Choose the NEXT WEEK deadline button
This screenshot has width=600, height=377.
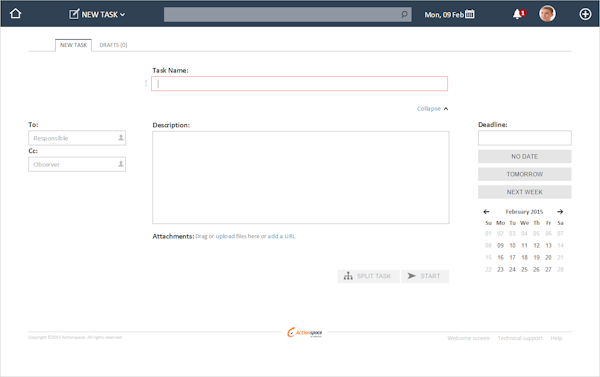pos(525,192)
